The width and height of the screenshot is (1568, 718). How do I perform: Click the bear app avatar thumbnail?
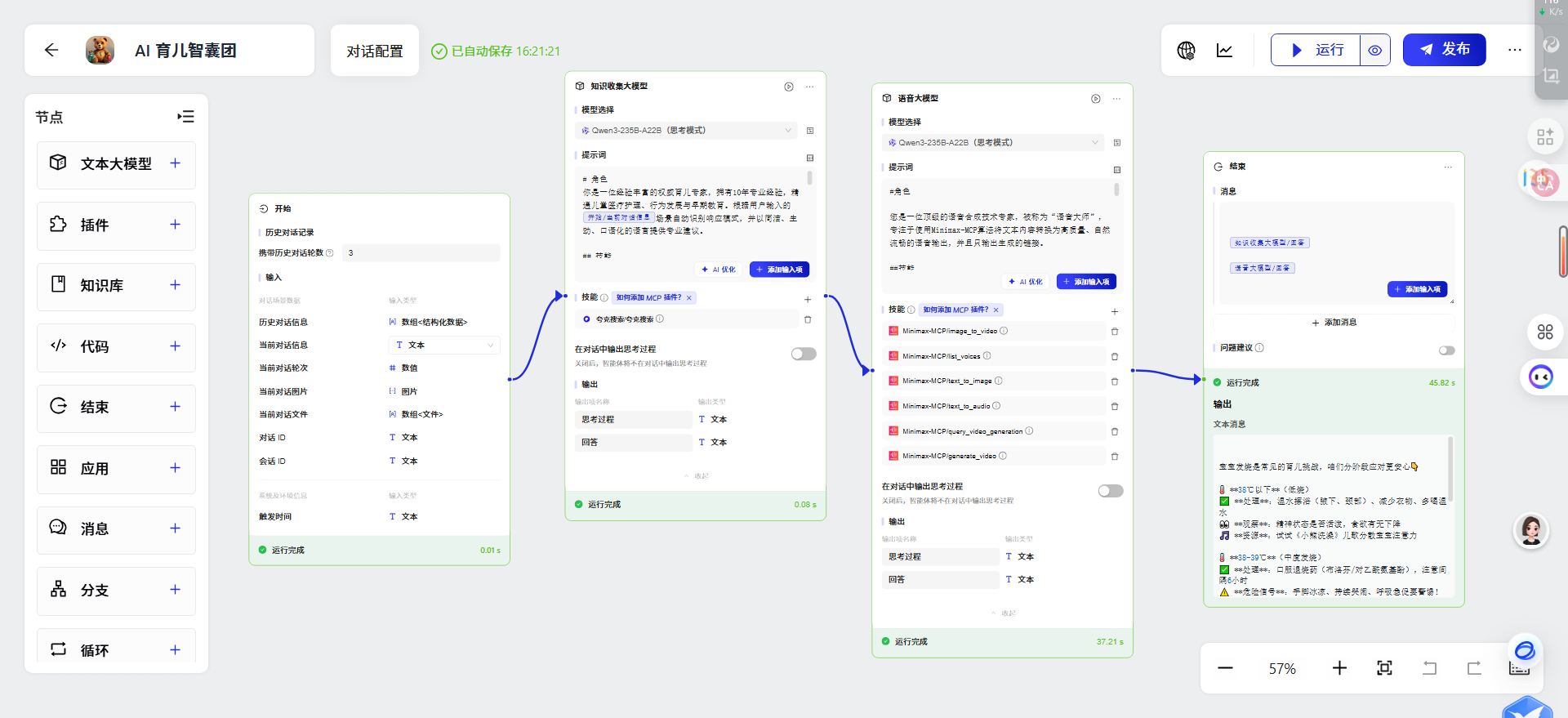pos(100,51)
